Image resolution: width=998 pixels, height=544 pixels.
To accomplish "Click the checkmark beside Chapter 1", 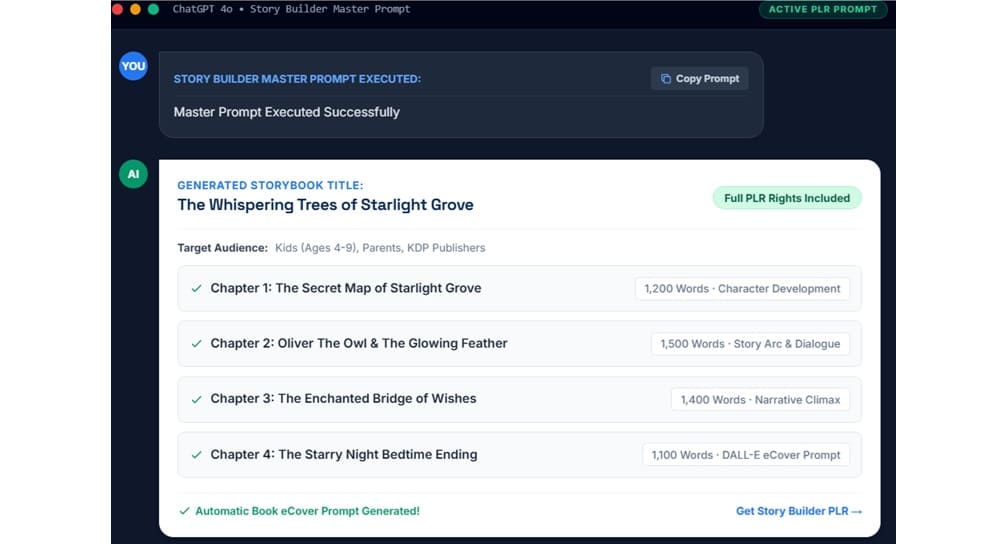I will coord(197,288).
